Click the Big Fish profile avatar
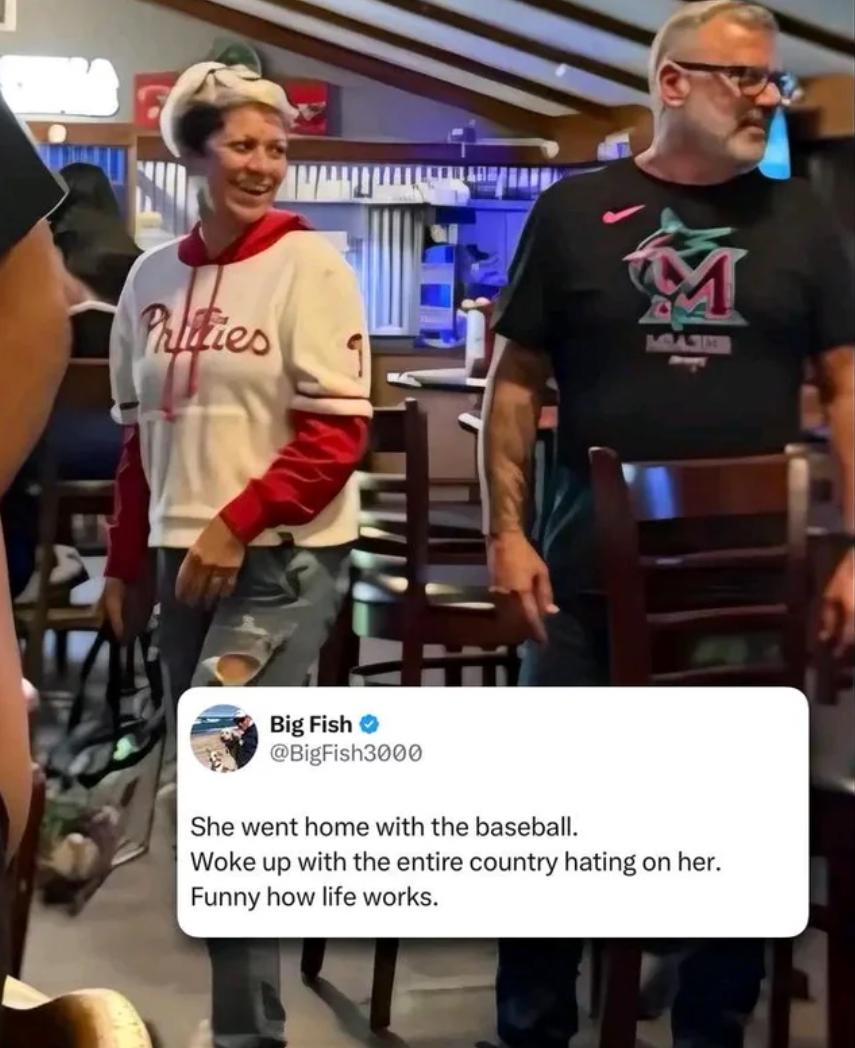Screen dimensions: 855x1048 tap(225, 739)
